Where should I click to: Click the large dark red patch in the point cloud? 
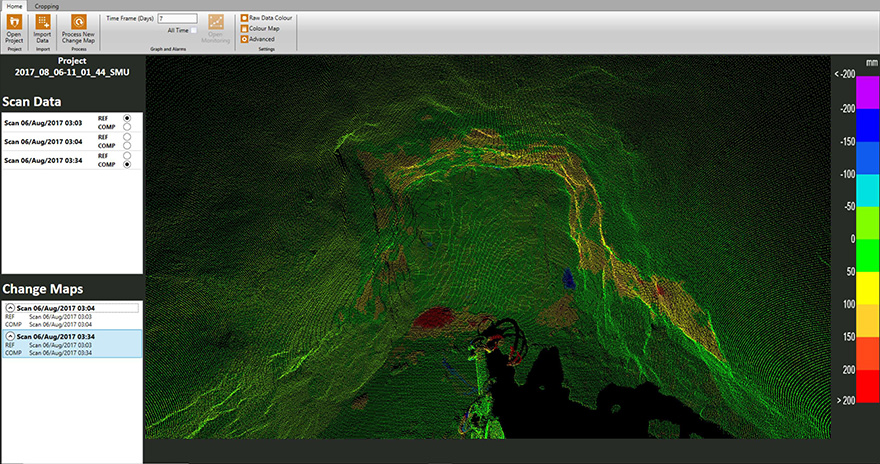[435, 318]
